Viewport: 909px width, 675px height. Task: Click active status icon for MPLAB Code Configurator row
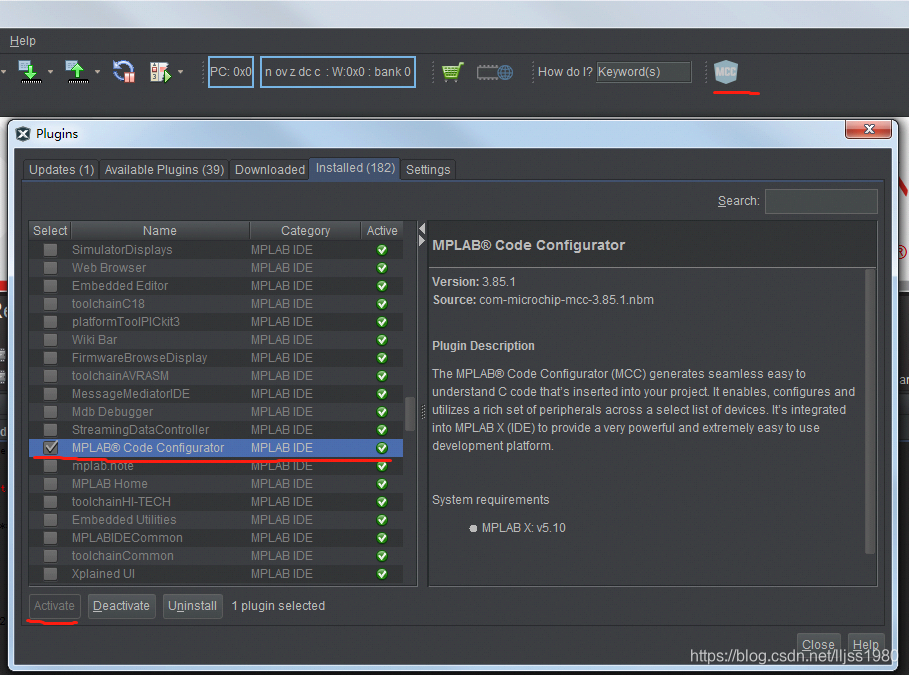pos(382,448)
